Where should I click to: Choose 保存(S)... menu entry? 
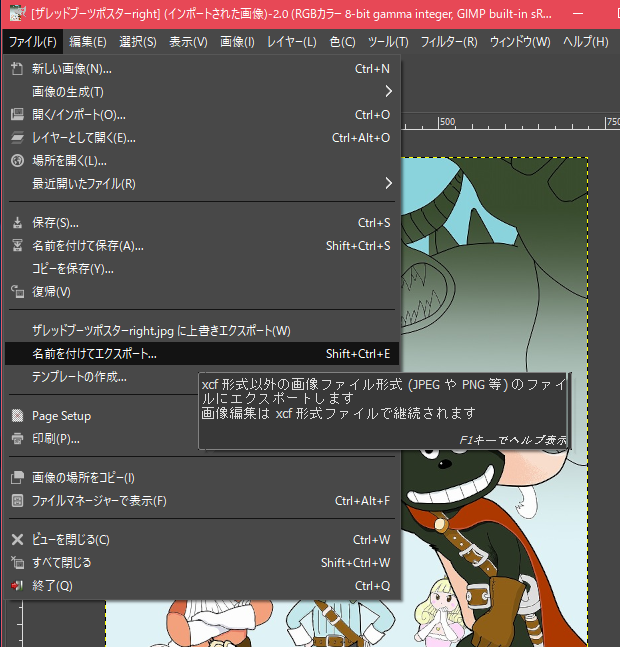202,223
